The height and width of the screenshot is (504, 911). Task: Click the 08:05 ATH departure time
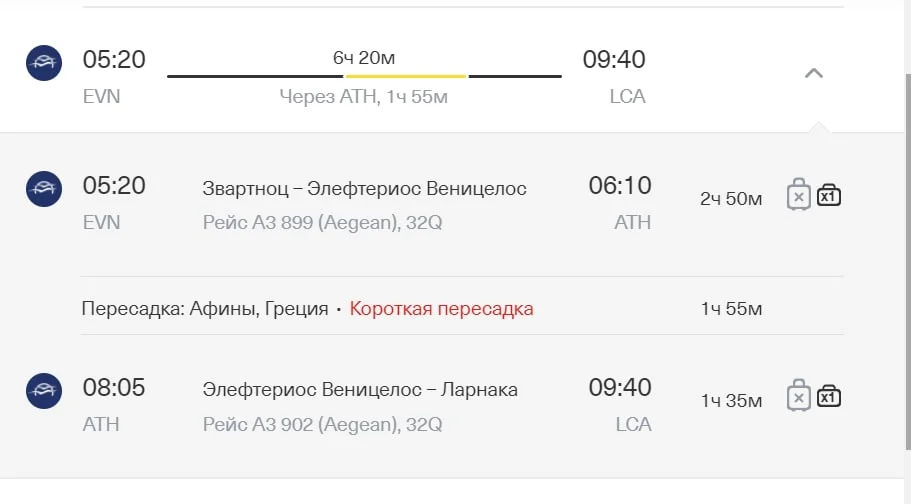pos(114,388)
